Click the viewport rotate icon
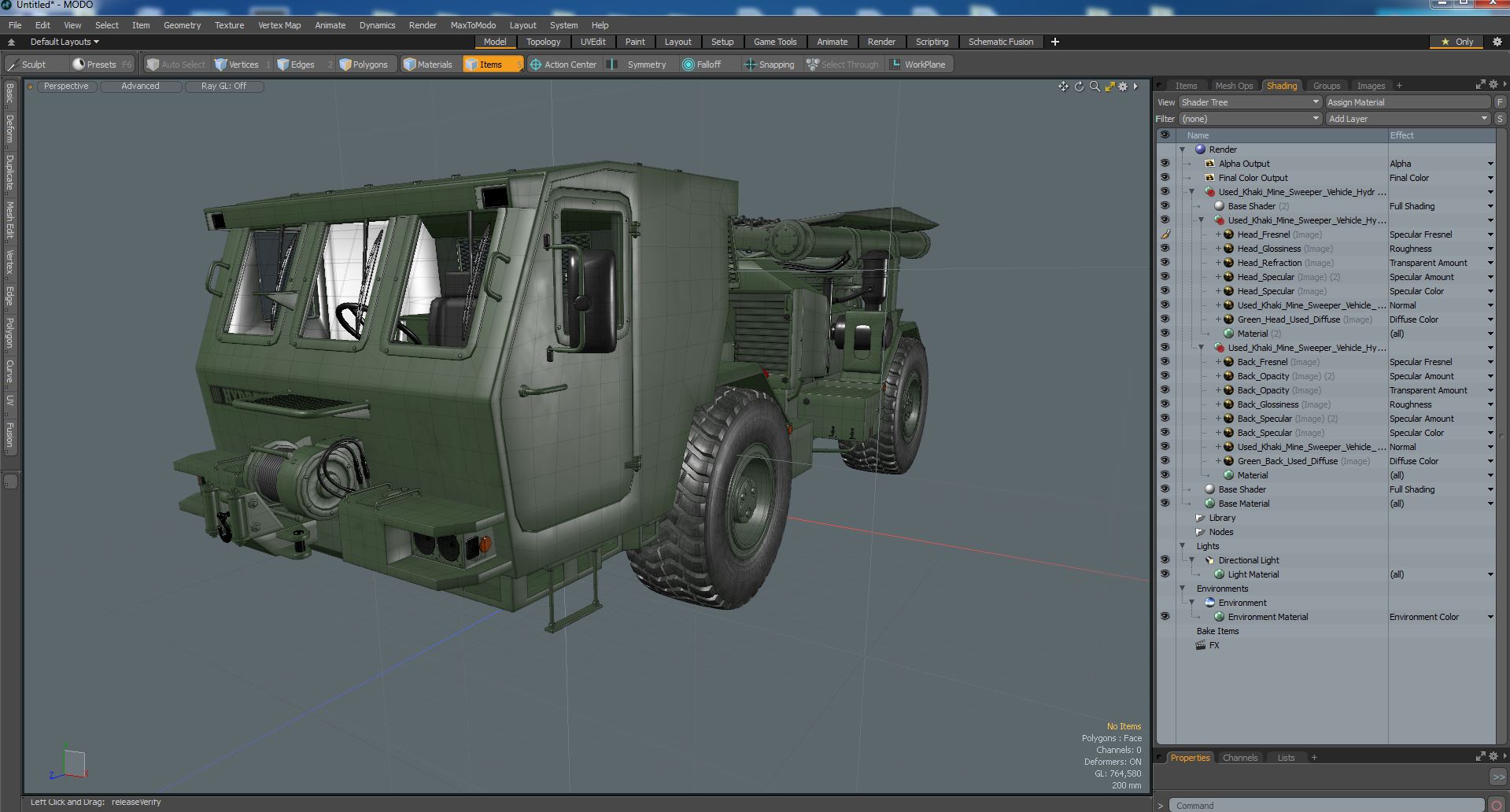 coord(1079,87)
